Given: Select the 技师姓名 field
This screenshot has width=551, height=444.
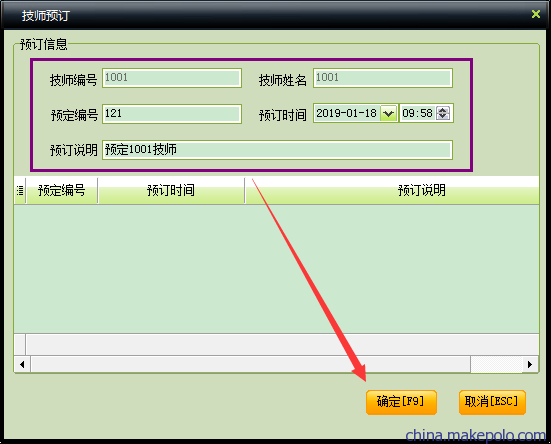Looking at the screenshot, I should pos(383,78).
